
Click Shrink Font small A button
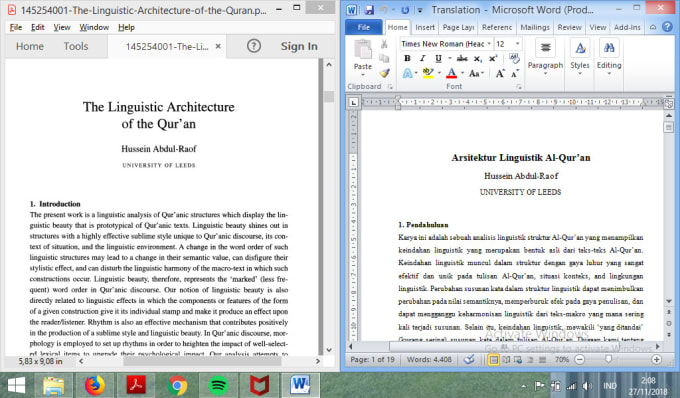(x=514, y=74)
